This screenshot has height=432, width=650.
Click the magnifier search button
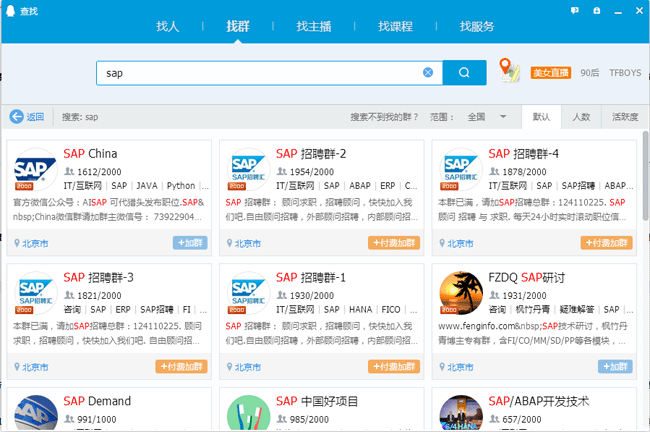[x=464, y=73]
